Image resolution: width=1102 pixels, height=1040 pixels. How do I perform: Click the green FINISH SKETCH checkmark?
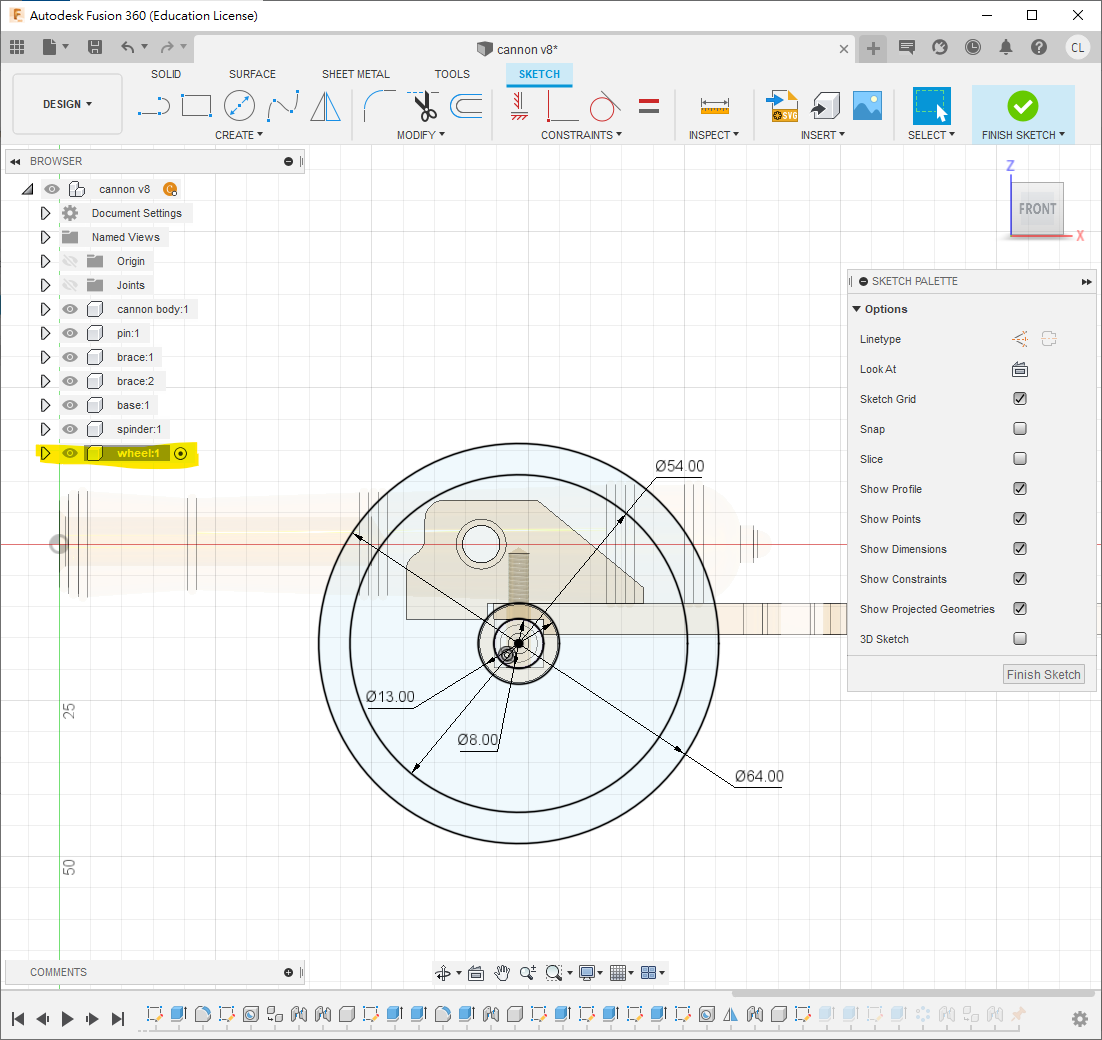1022,105
